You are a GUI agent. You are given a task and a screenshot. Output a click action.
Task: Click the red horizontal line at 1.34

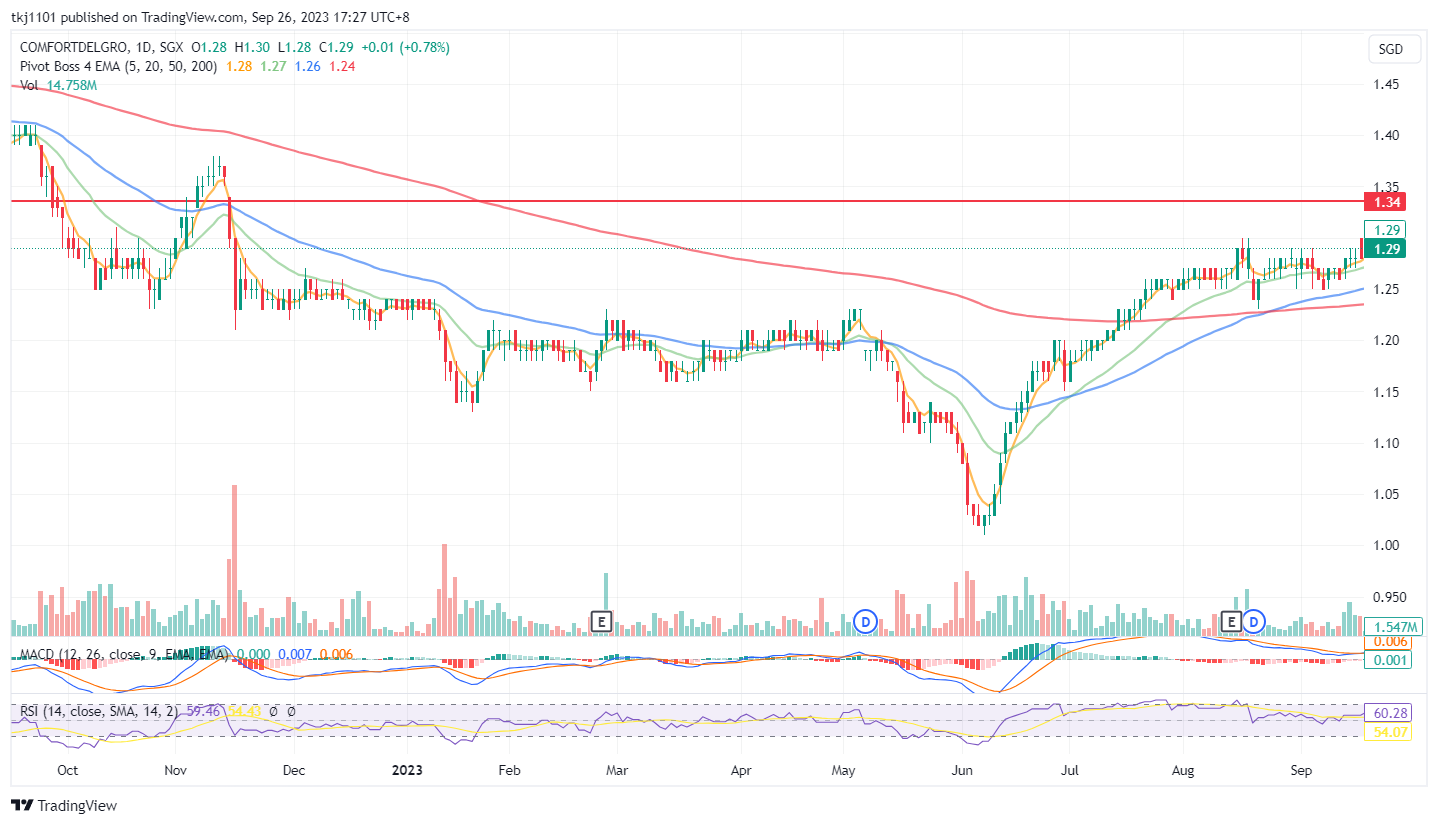click(686, 201)
